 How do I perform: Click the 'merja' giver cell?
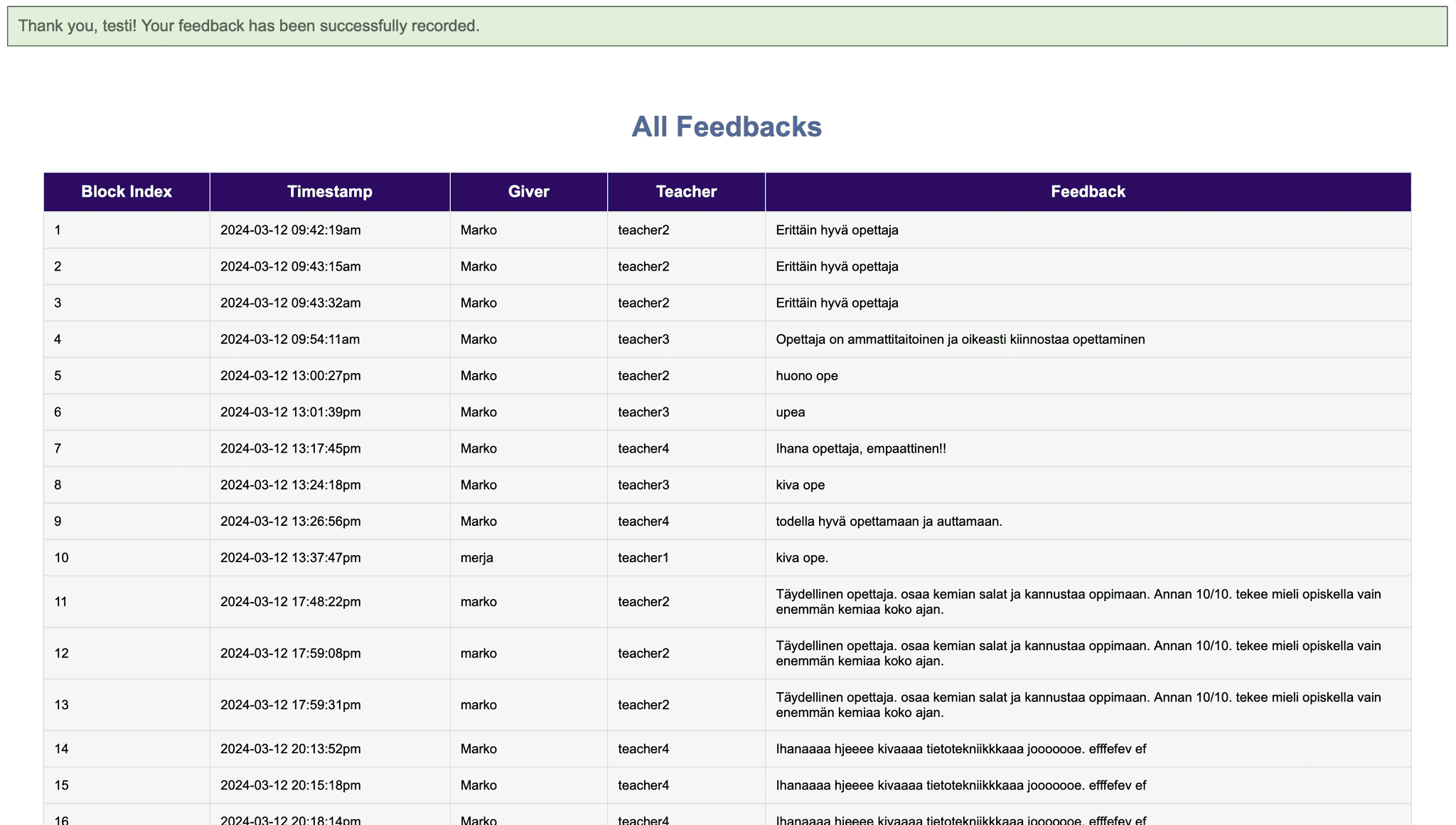[x=477, y=558]
